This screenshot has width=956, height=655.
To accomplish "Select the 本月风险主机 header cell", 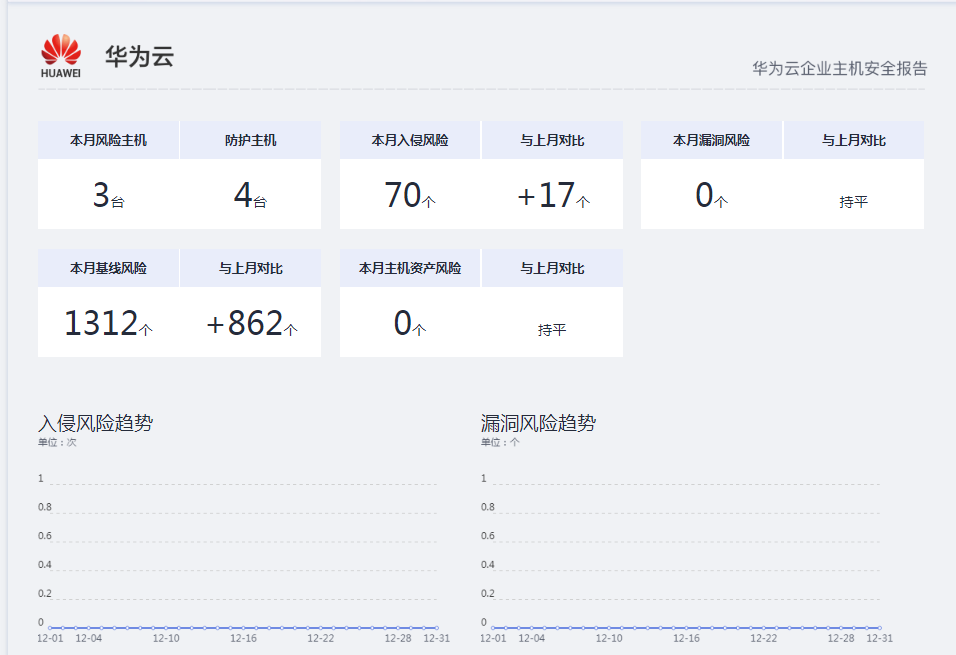I will pyautogui.click(x=108, y=140).
